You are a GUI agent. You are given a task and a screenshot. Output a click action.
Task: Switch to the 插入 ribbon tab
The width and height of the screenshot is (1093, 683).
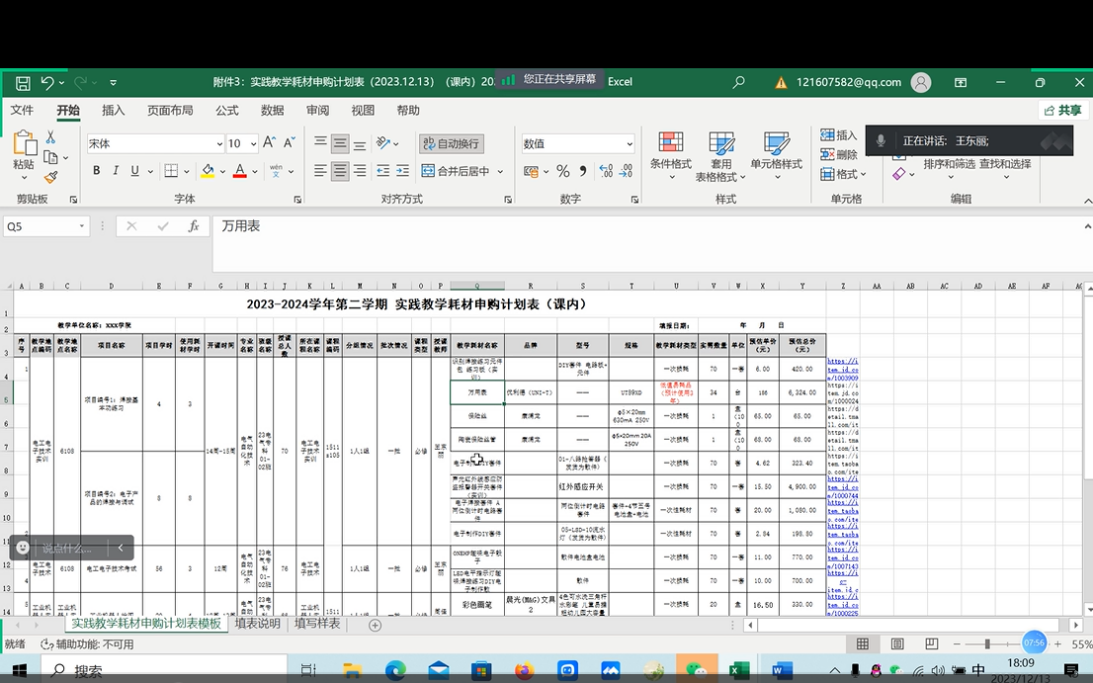(113, 110)
